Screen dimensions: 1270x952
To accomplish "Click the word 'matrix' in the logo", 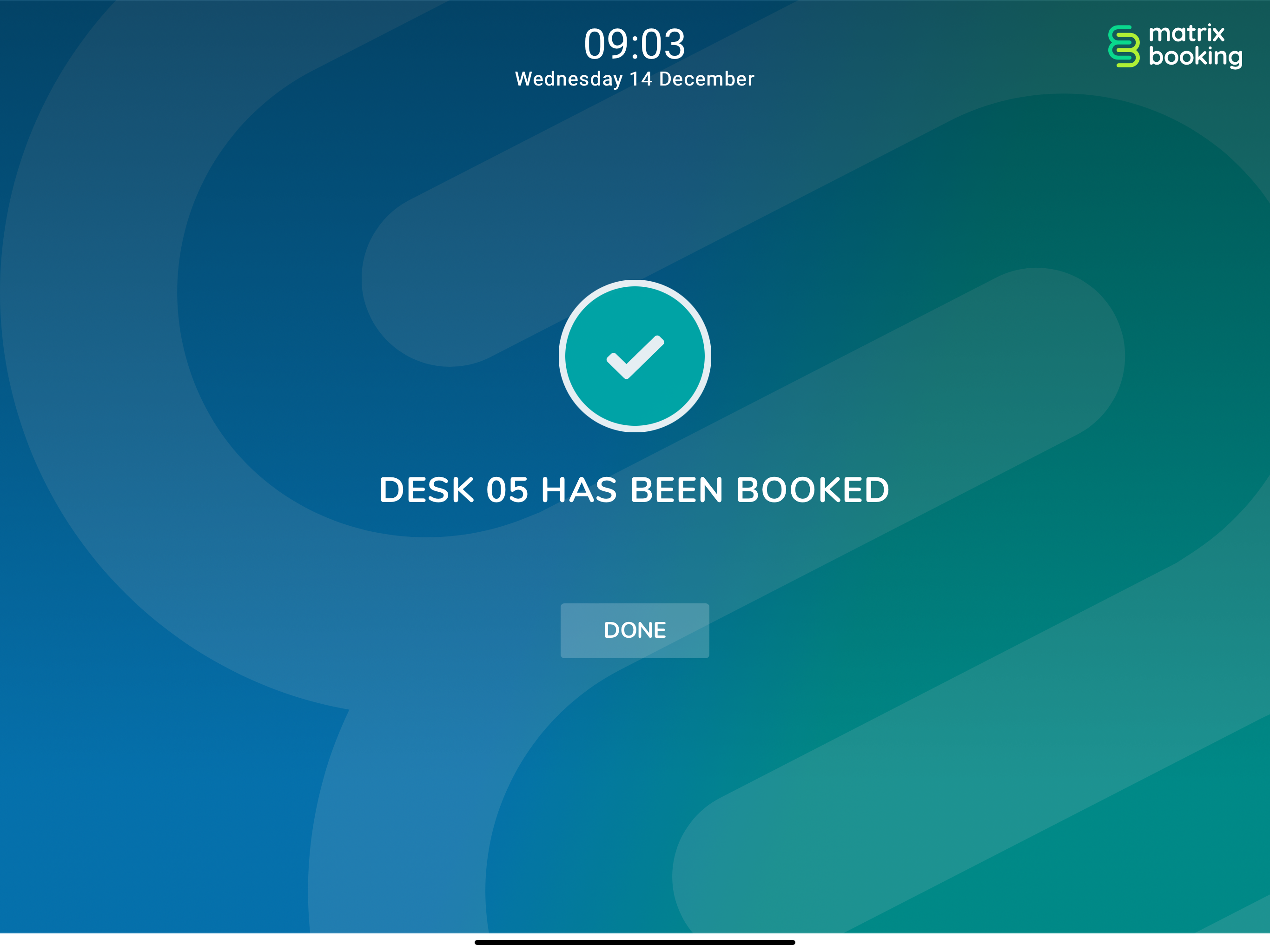I will click(x=1187, y=33).
